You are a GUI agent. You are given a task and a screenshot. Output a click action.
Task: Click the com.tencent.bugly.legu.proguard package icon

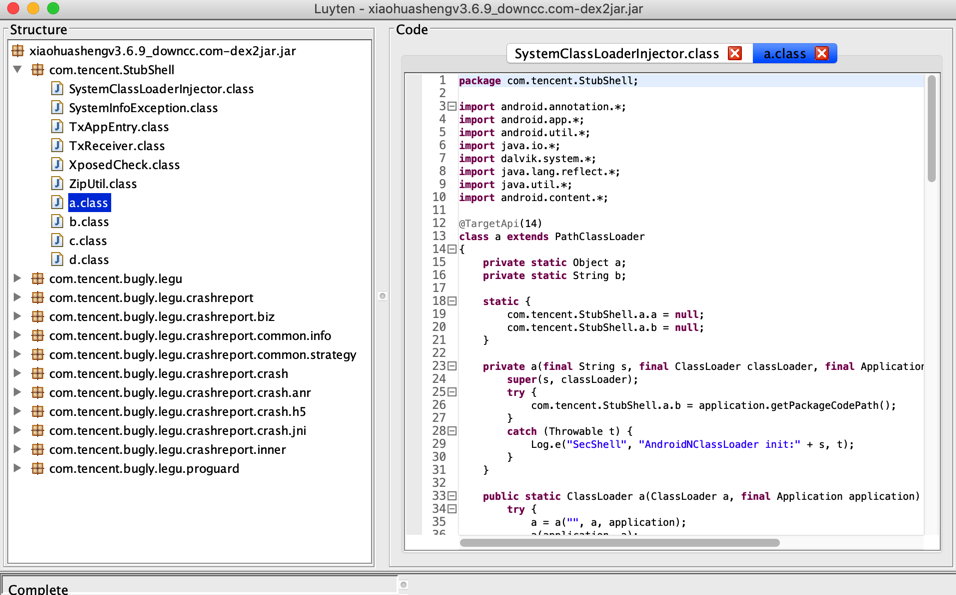37,468
